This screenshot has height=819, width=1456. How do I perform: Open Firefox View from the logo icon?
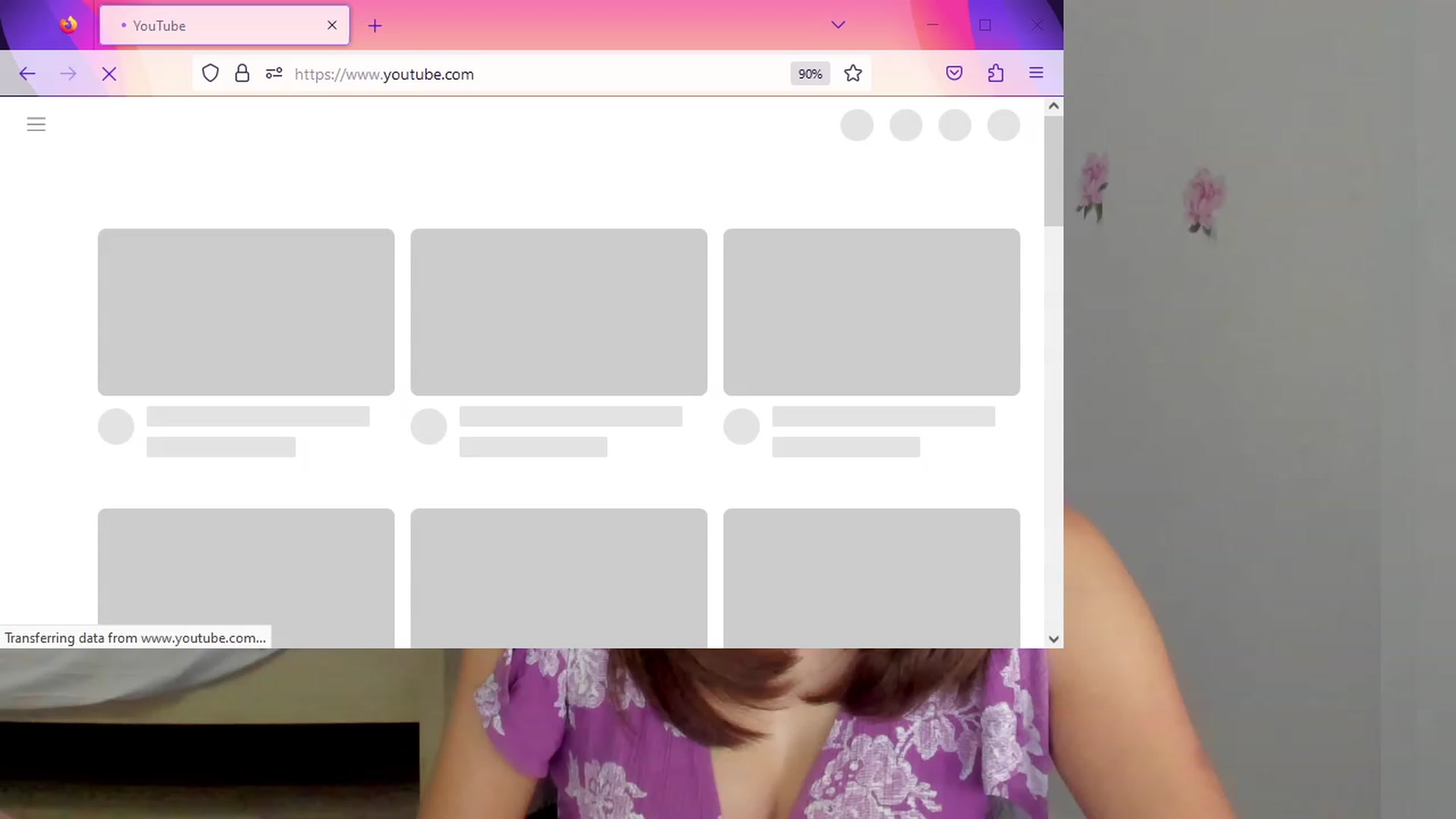tap(68, 25)
